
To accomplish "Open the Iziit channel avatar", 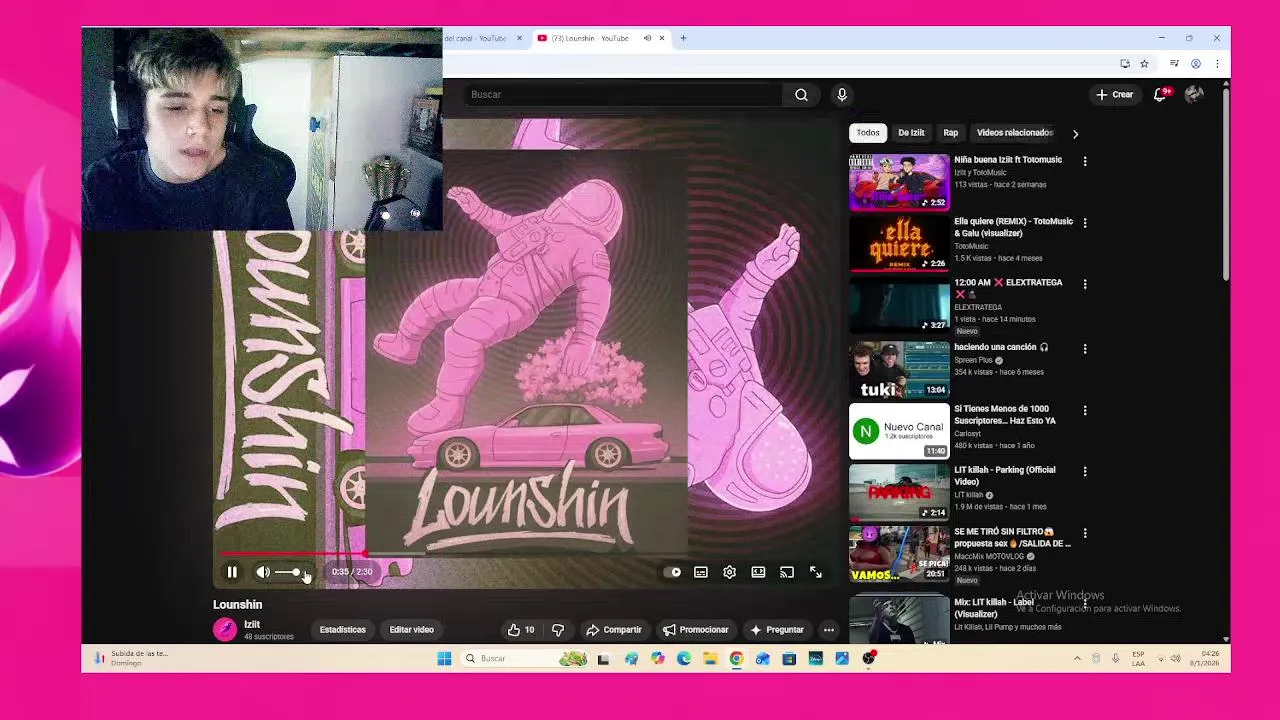I will pyautogui.click(x=225, y=629).
